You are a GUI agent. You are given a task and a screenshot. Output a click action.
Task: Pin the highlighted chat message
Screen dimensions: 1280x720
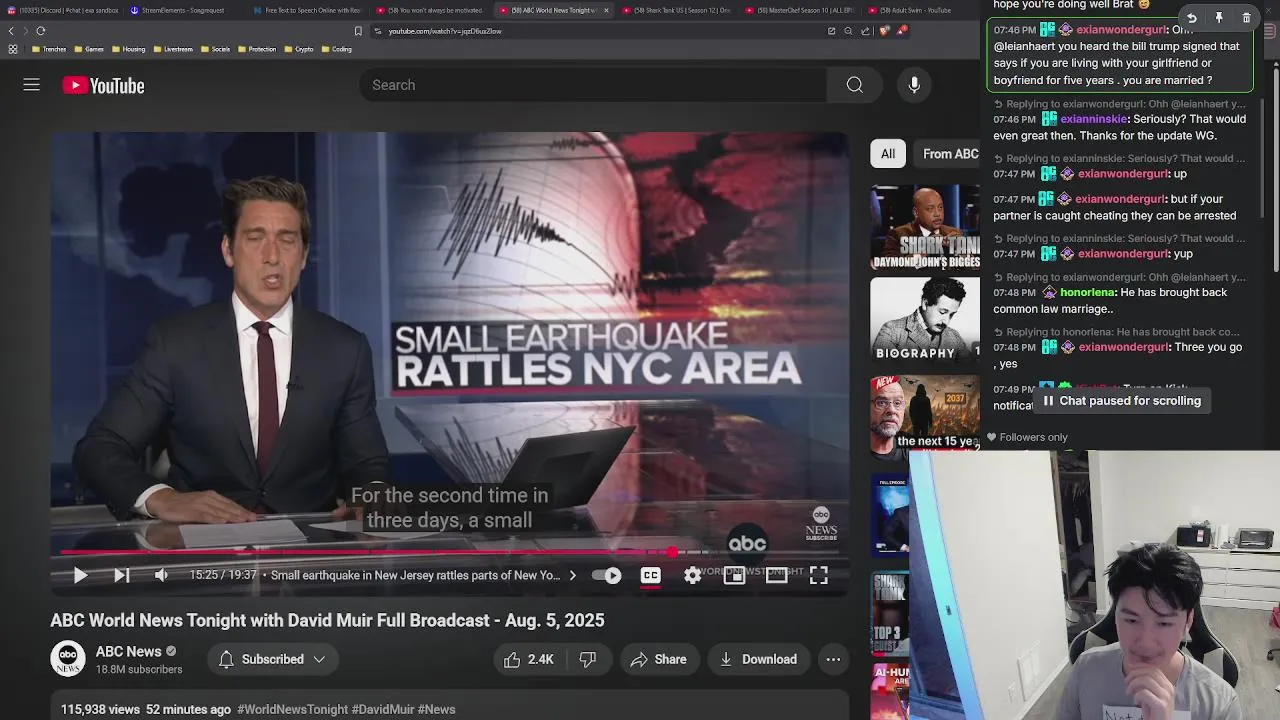(1219, 18)
